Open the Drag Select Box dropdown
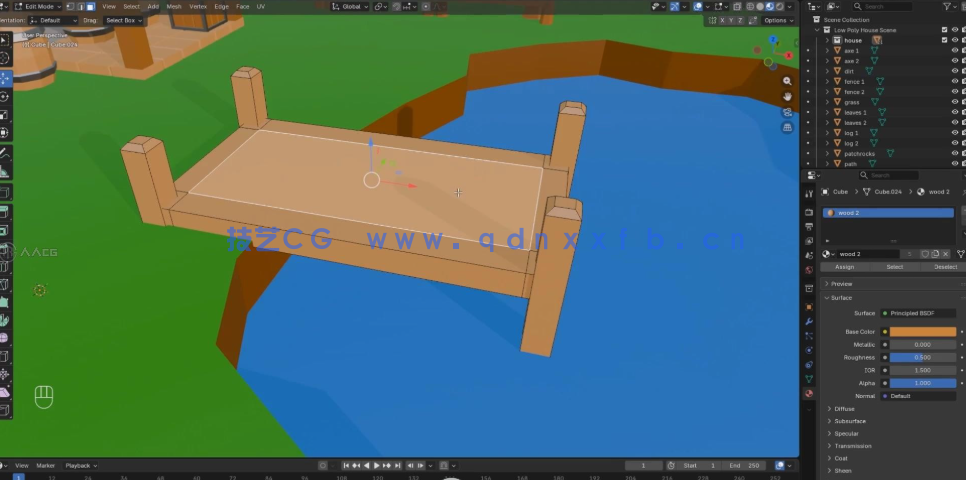 pyautogui.click(x=123, y=20)
